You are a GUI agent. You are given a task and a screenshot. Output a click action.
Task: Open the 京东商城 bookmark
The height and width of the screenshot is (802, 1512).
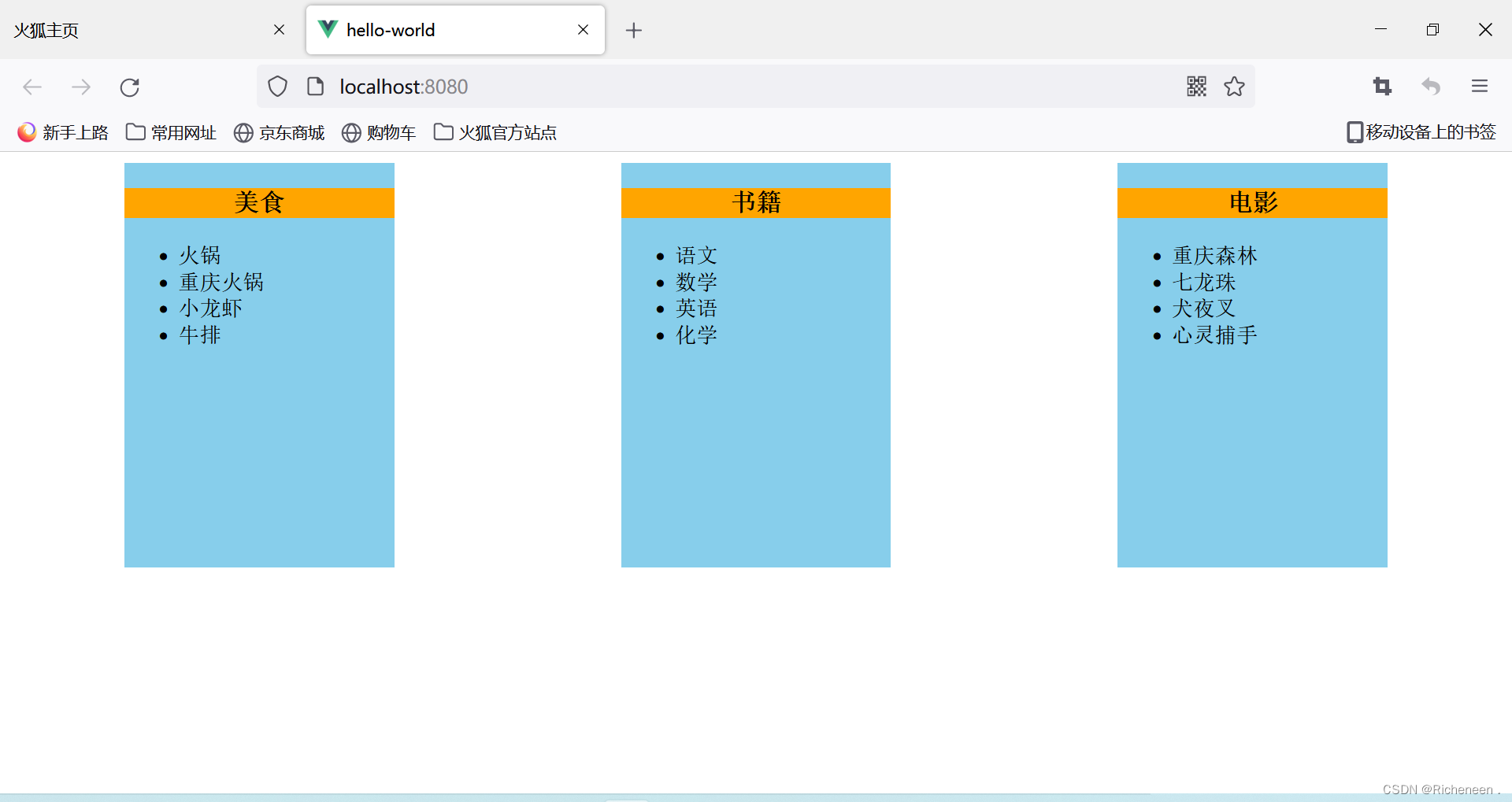pos(279,132)
